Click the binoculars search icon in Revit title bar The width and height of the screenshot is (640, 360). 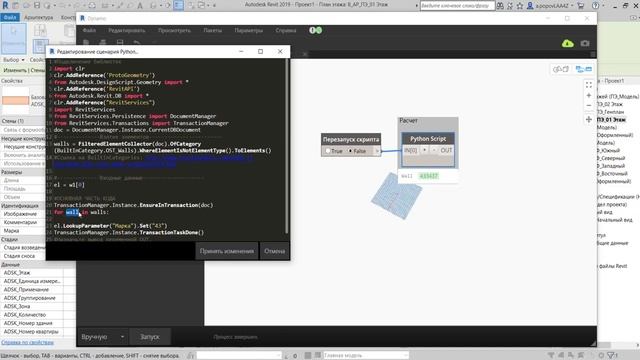(x=500, y=6)
